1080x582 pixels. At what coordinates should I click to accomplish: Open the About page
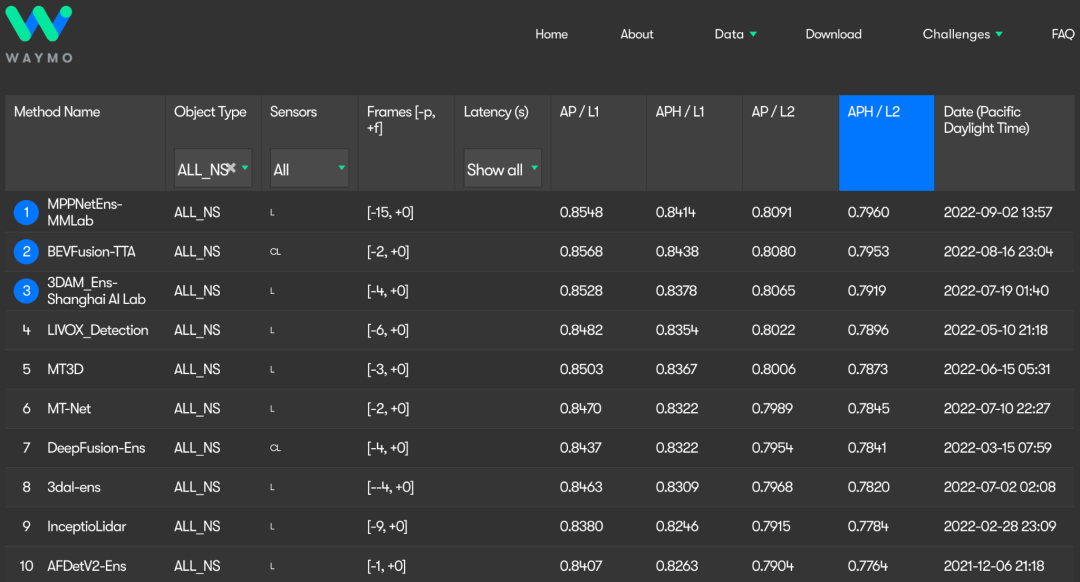636,34
